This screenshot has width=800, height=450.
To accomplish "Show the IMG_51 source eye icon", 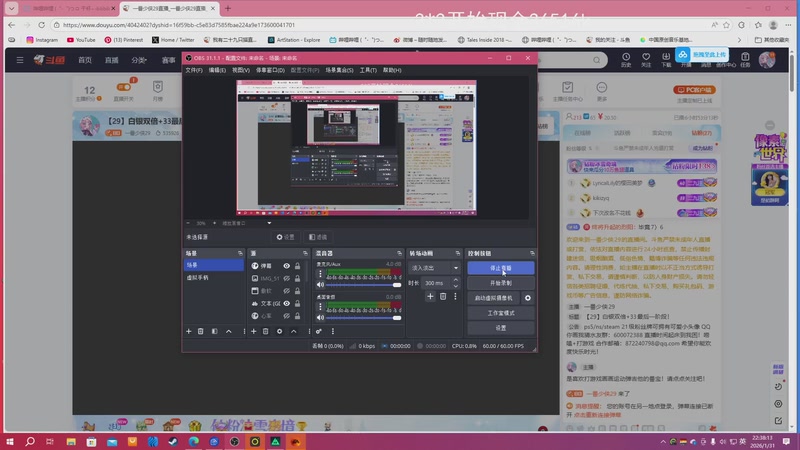I will pyautogui.click(x=287, y=279).
